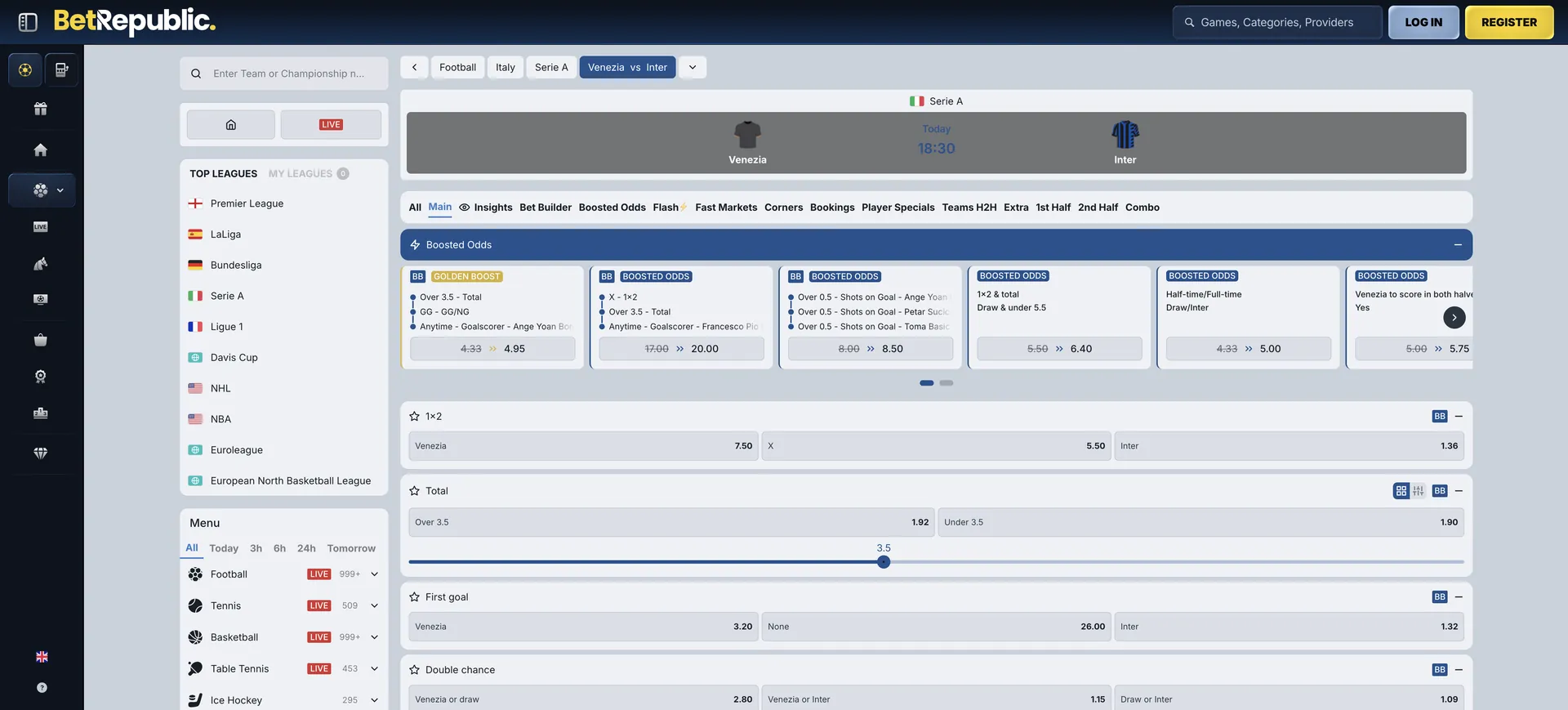Favorite the Double chance market star
This screenshot has height=710, width=1568.
tap(414, 670)
